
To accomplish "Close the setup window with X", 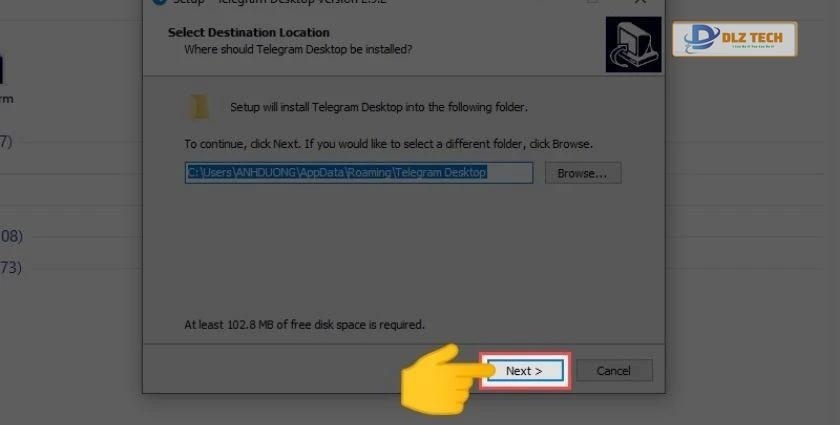I will coord(640,2).
